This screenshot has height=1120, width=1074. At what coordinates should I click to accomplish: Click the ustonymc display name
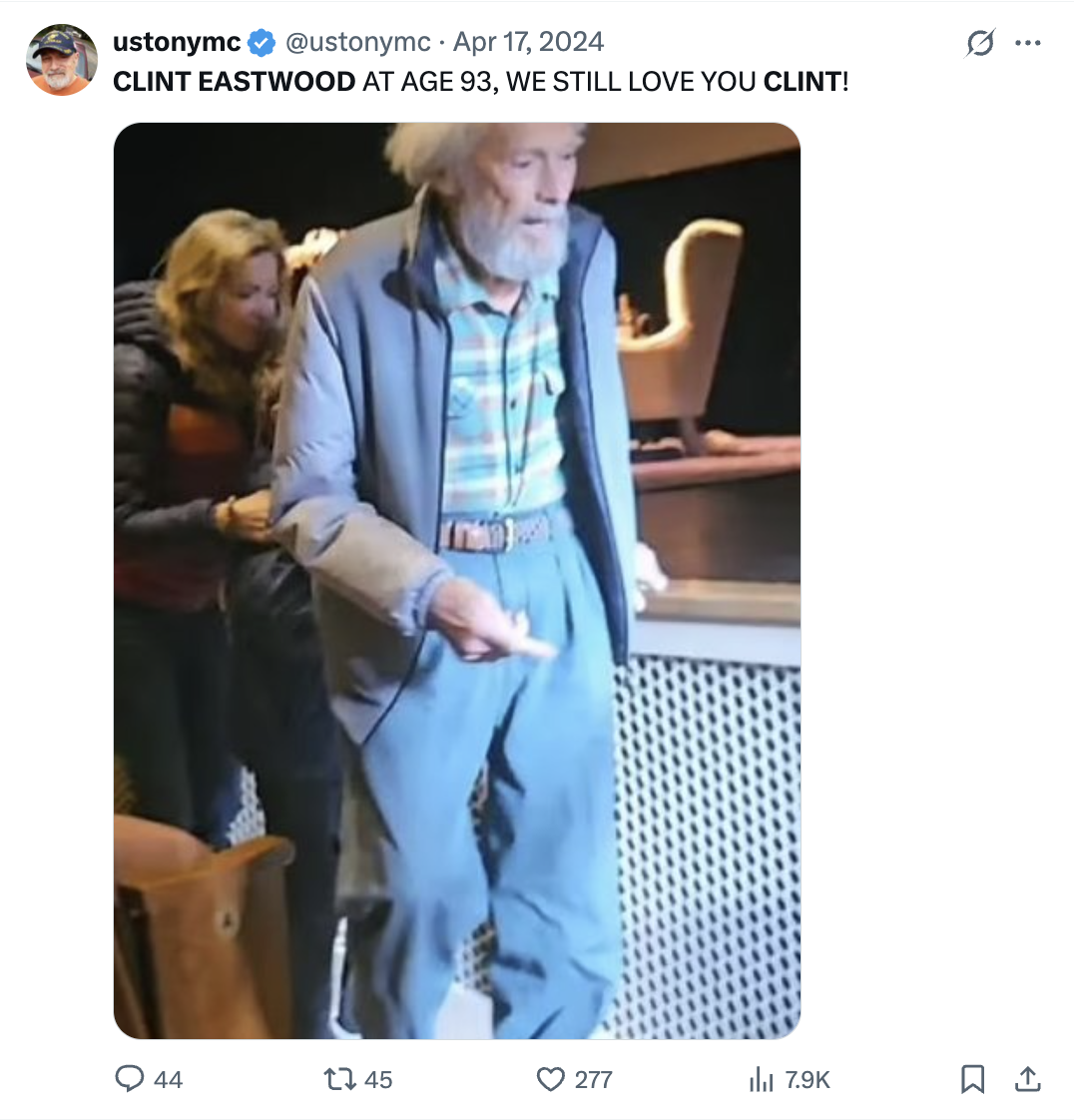[177, 42]
